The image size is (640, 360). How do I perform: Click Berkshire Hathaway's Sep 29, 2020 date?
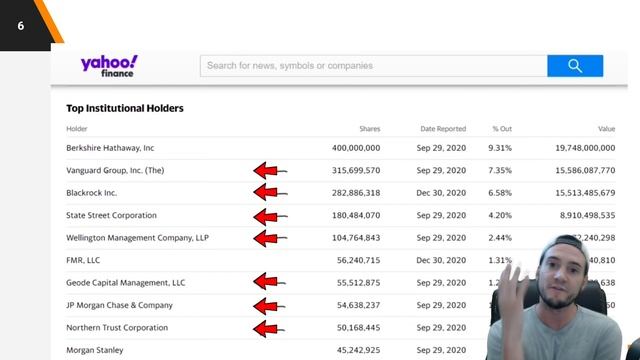[x=441, y=148]
